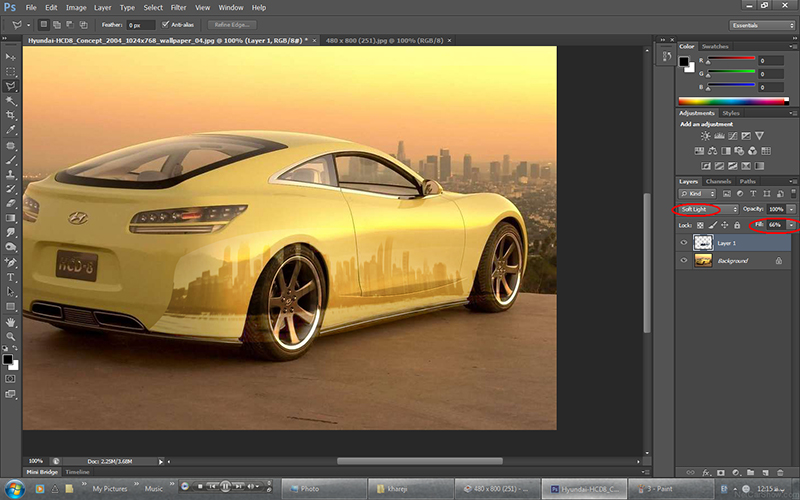Choose Add to selection mode

coord(57,24)
